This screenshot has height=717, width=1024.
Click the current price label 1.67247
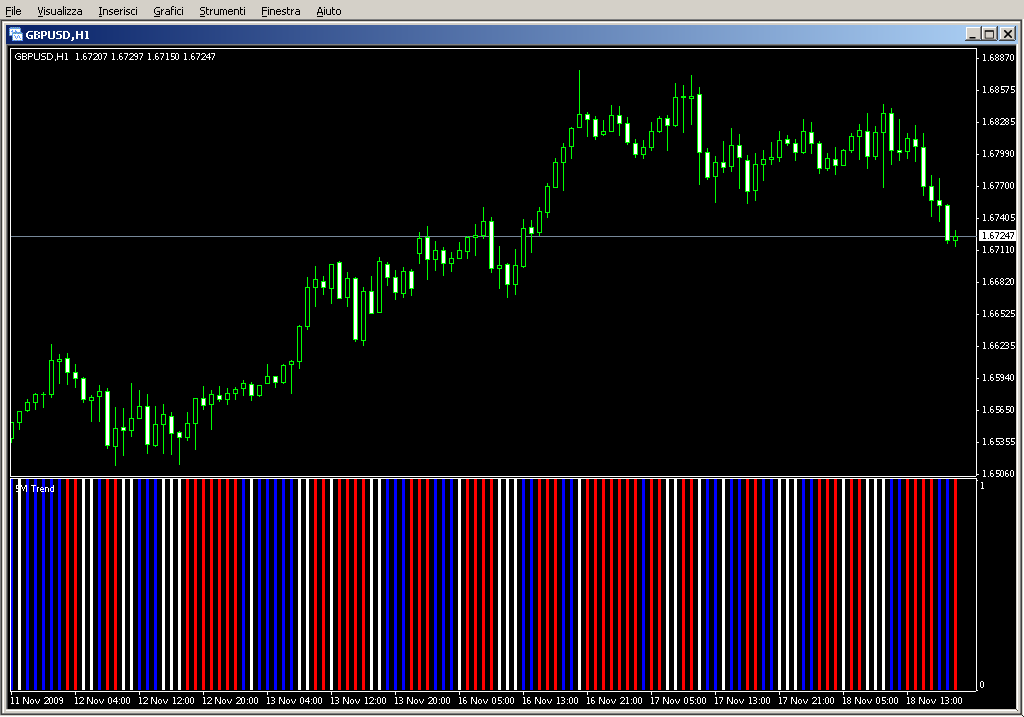point(996,236)
